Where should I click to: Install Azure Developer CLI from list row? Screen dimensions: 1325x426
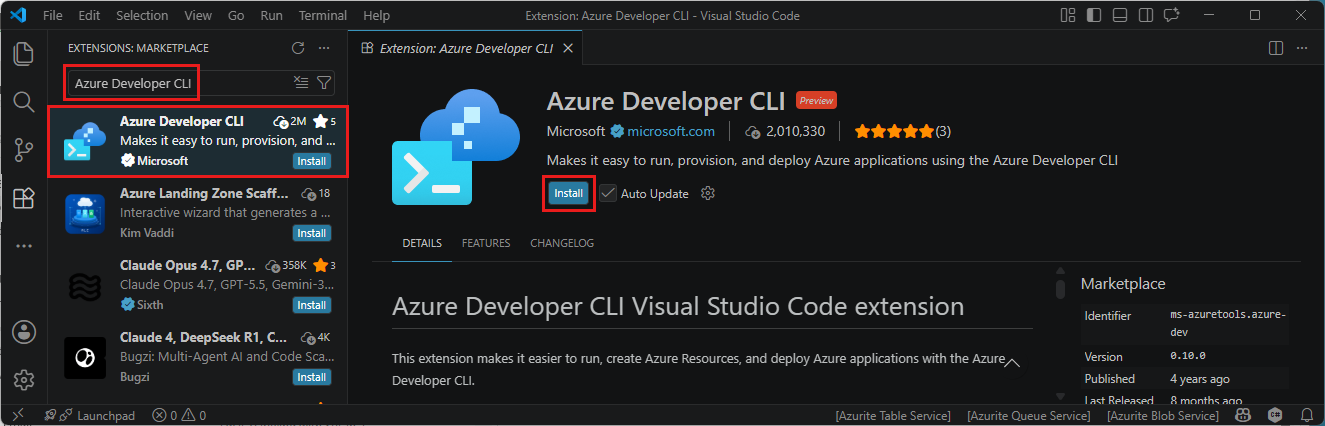click(x=312, y=161)
